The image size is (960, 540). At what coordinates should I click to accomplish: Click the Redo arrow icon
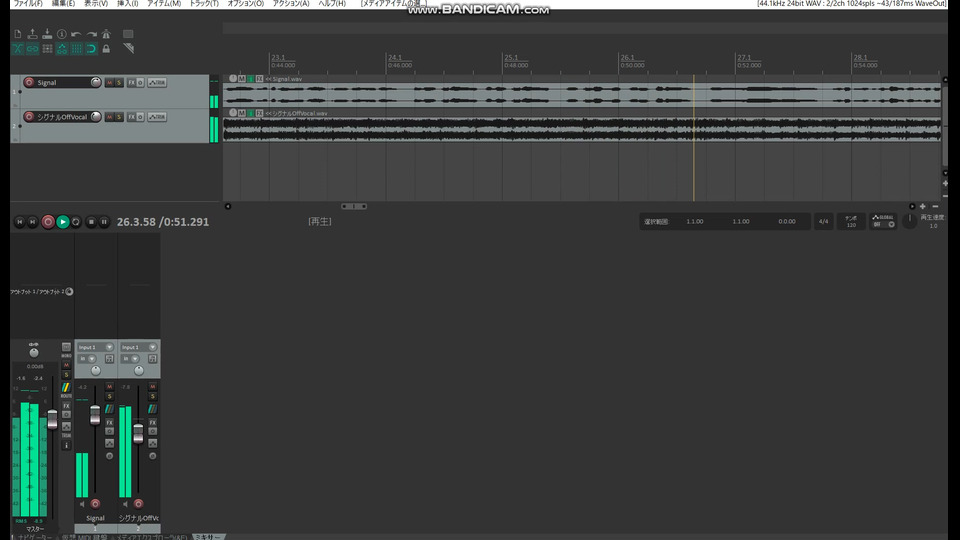point(91,34)
